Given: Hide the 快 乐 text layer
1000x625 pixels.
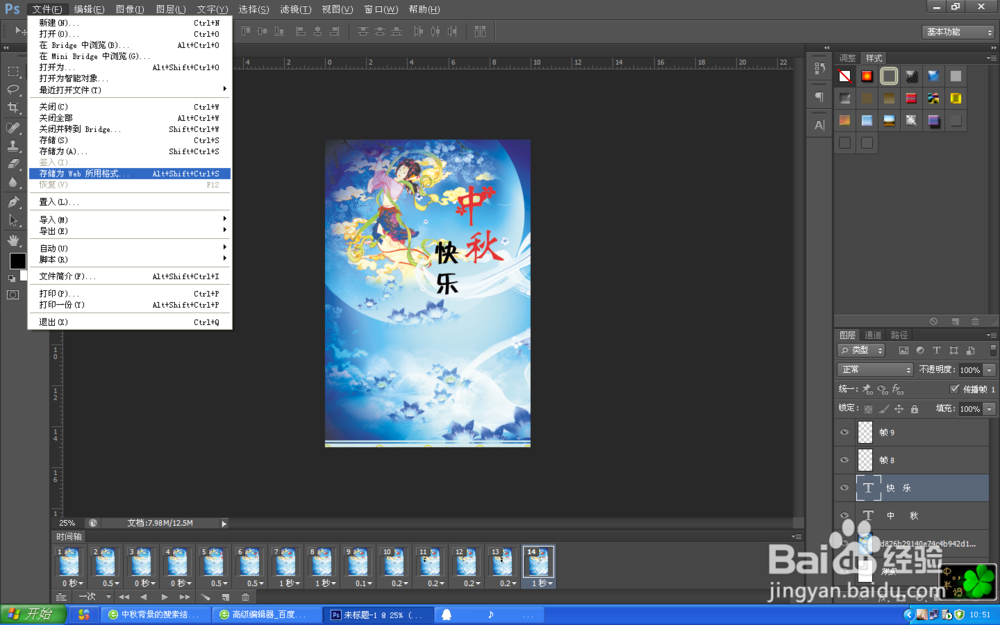Looking at the screenshot, I should [x=844, y=488].
